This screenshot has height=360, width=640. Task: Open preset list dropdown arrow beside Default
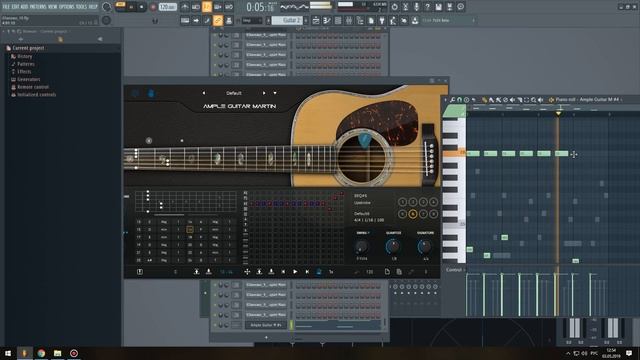(275, 93)
